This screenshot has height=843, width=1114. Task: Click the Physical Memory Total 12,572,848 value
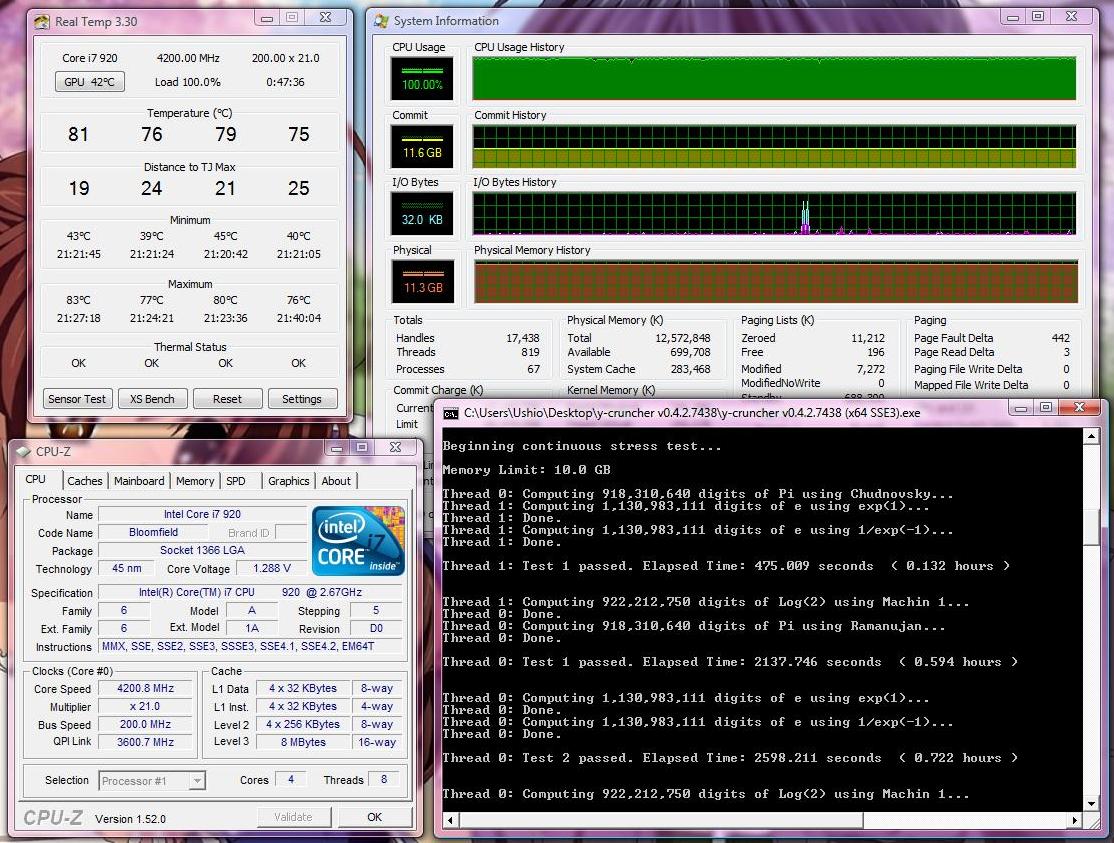[683, 338]
